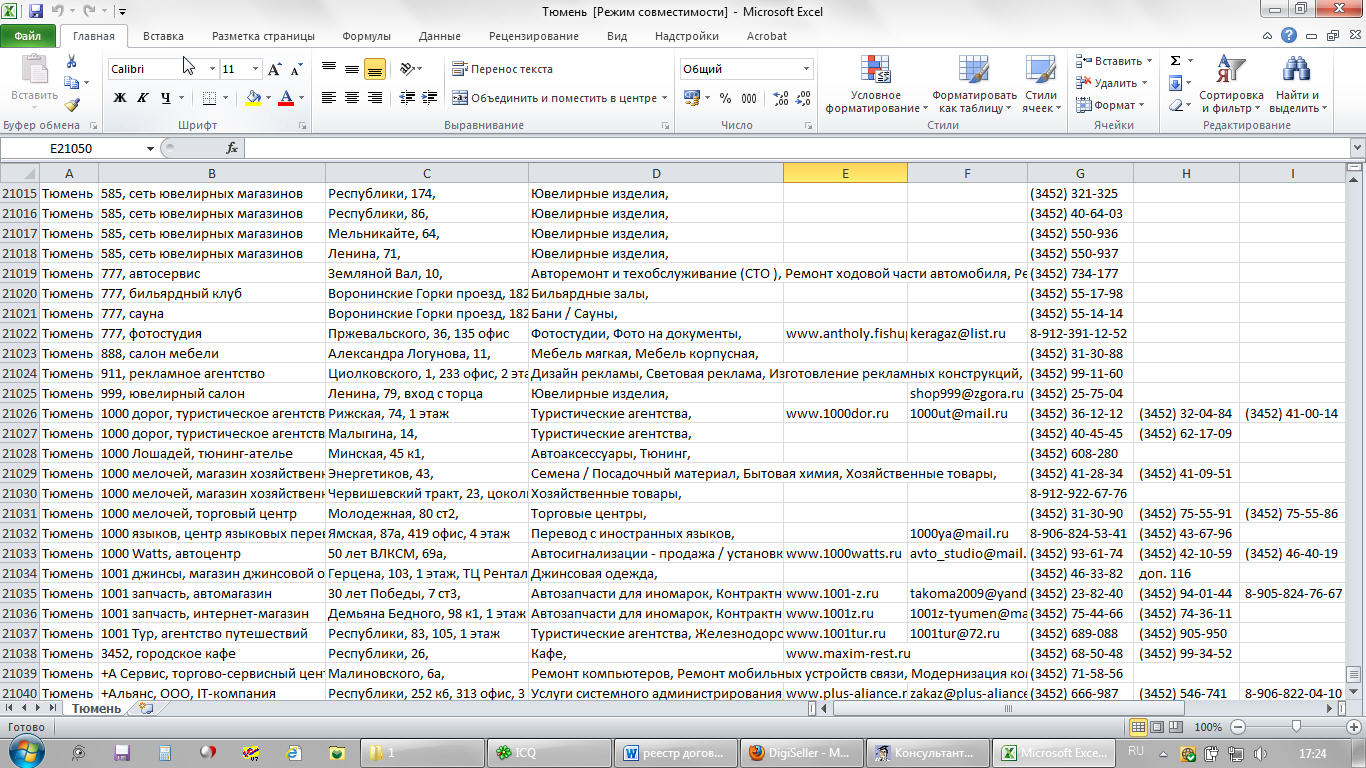The image size is (1366, 768).
Task: Select the Тюмень sheet tab
Action: pyautogui.click(x=97, y=708)
